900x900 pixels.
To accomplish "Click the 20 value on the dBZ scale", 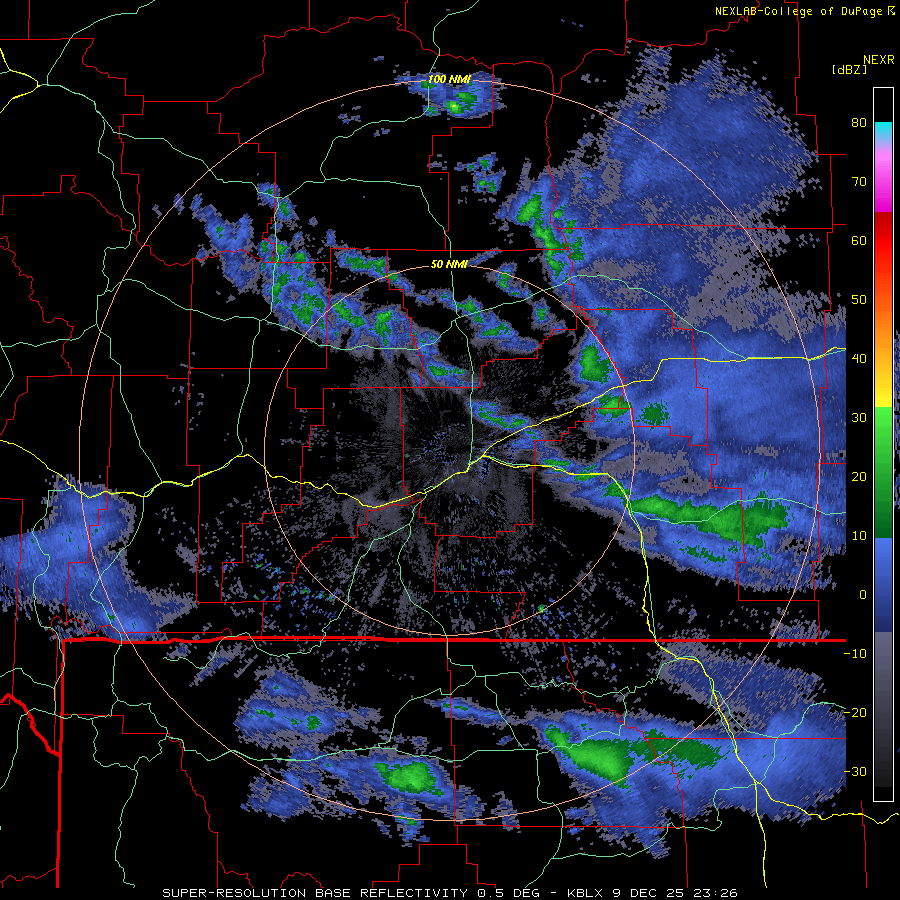I will [x=859, y=476].
